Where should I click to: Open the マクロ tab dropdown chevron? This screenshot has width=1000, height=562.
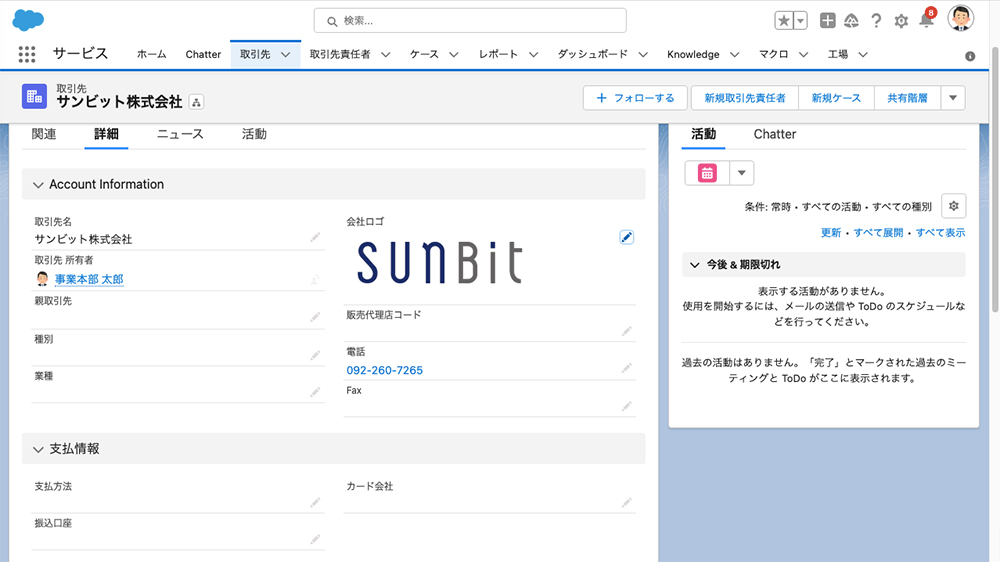point(803,55)
